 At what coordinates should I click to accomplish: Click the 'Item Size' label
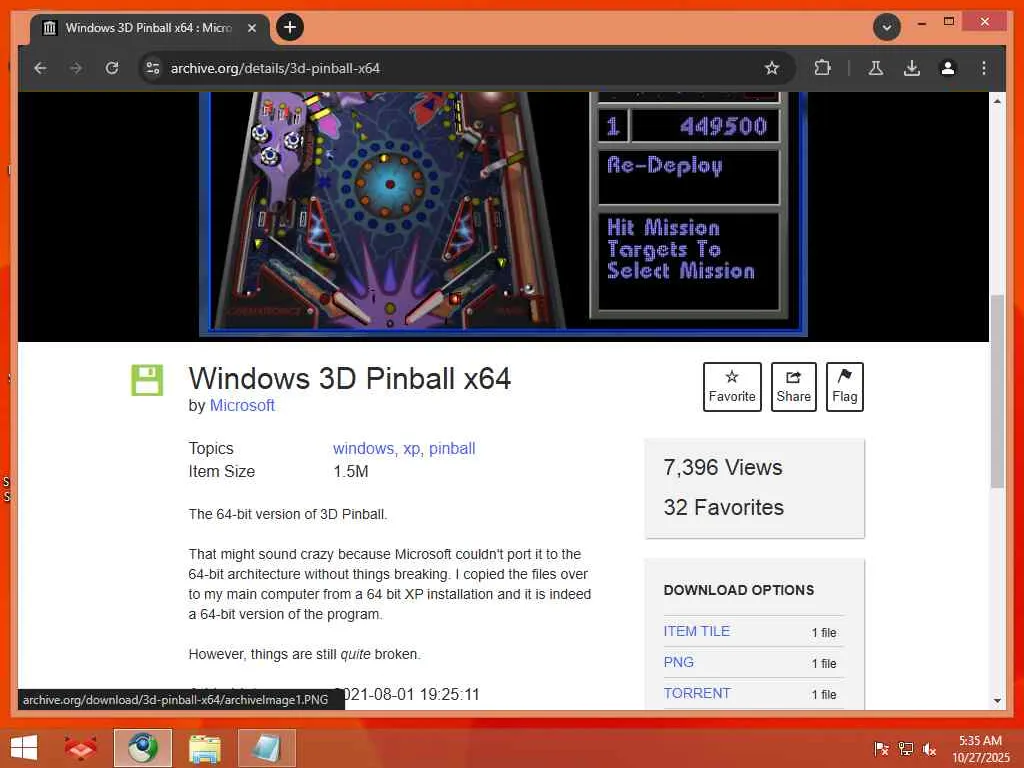(x=221, y=472)
